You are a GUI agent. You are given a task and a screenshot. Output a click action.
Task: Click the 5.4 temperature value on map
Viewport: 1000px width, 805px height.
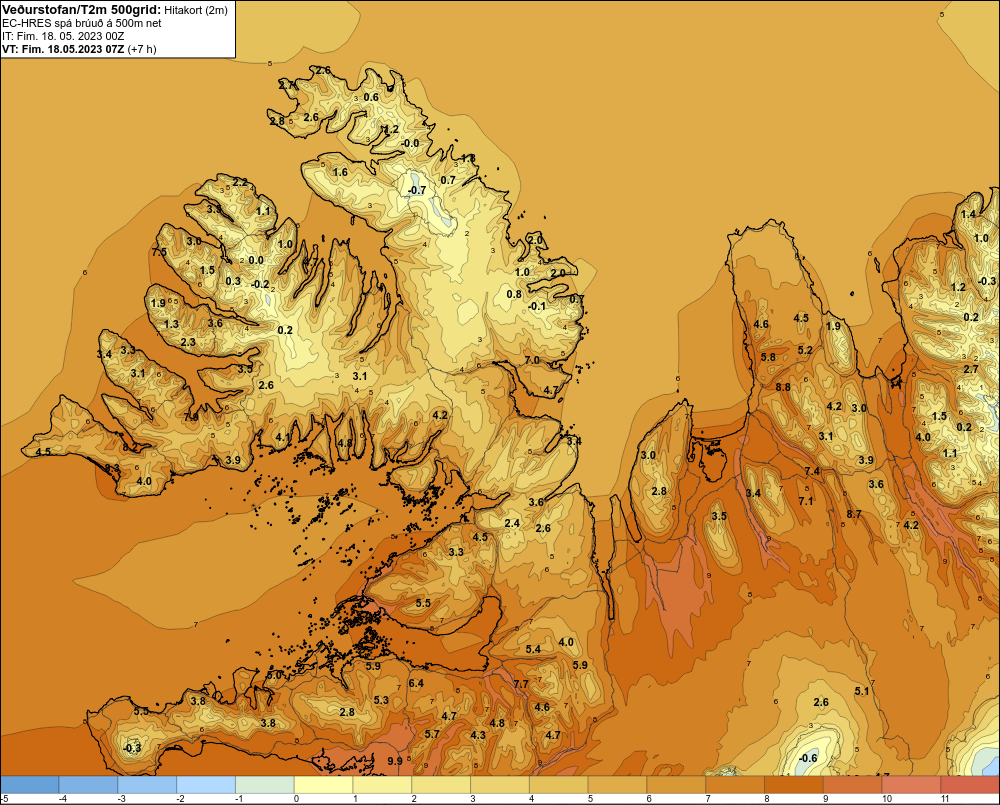pyautogui.click(x=533, y=649)
